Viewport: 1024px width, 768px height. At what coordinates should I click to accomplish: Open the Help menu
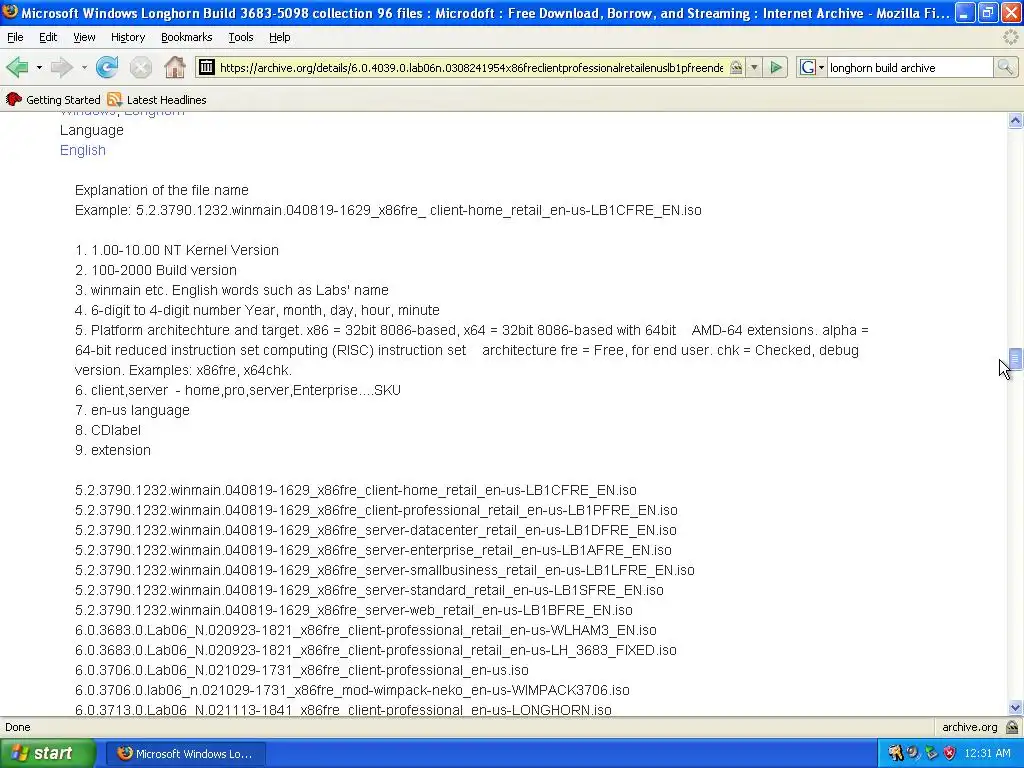(x=280, y=37)
